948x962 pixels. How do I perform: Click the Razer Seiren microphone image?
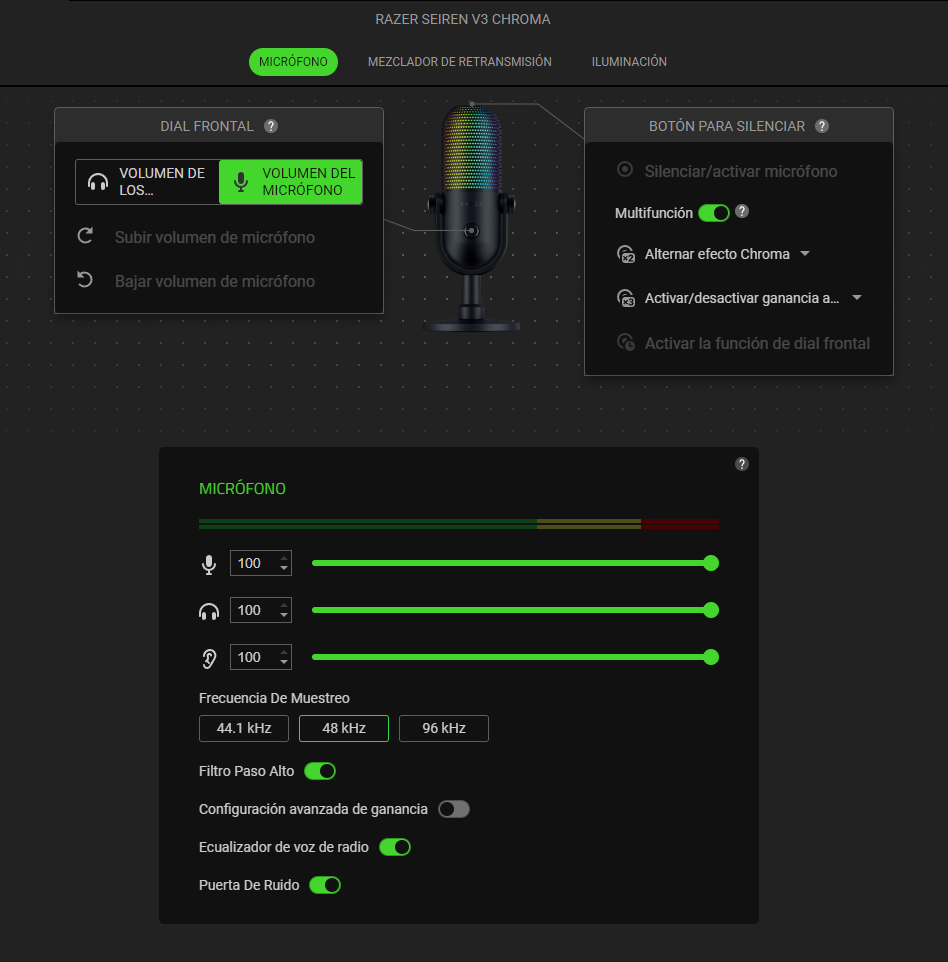click(x=471, y=218)
